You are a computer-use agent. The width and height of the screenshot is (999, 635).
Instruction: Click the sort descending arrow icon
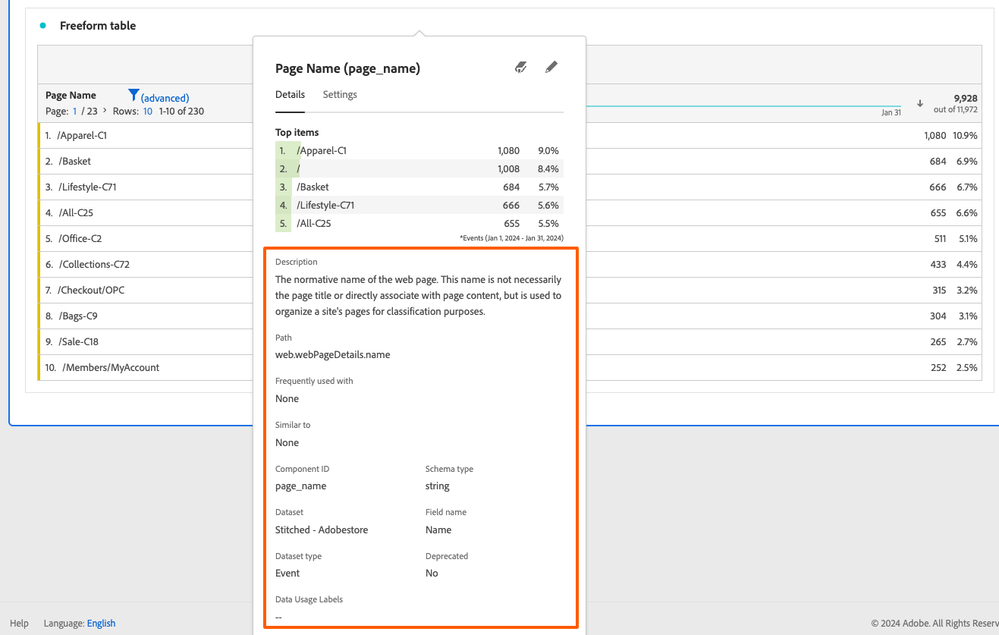click(920, 103)
